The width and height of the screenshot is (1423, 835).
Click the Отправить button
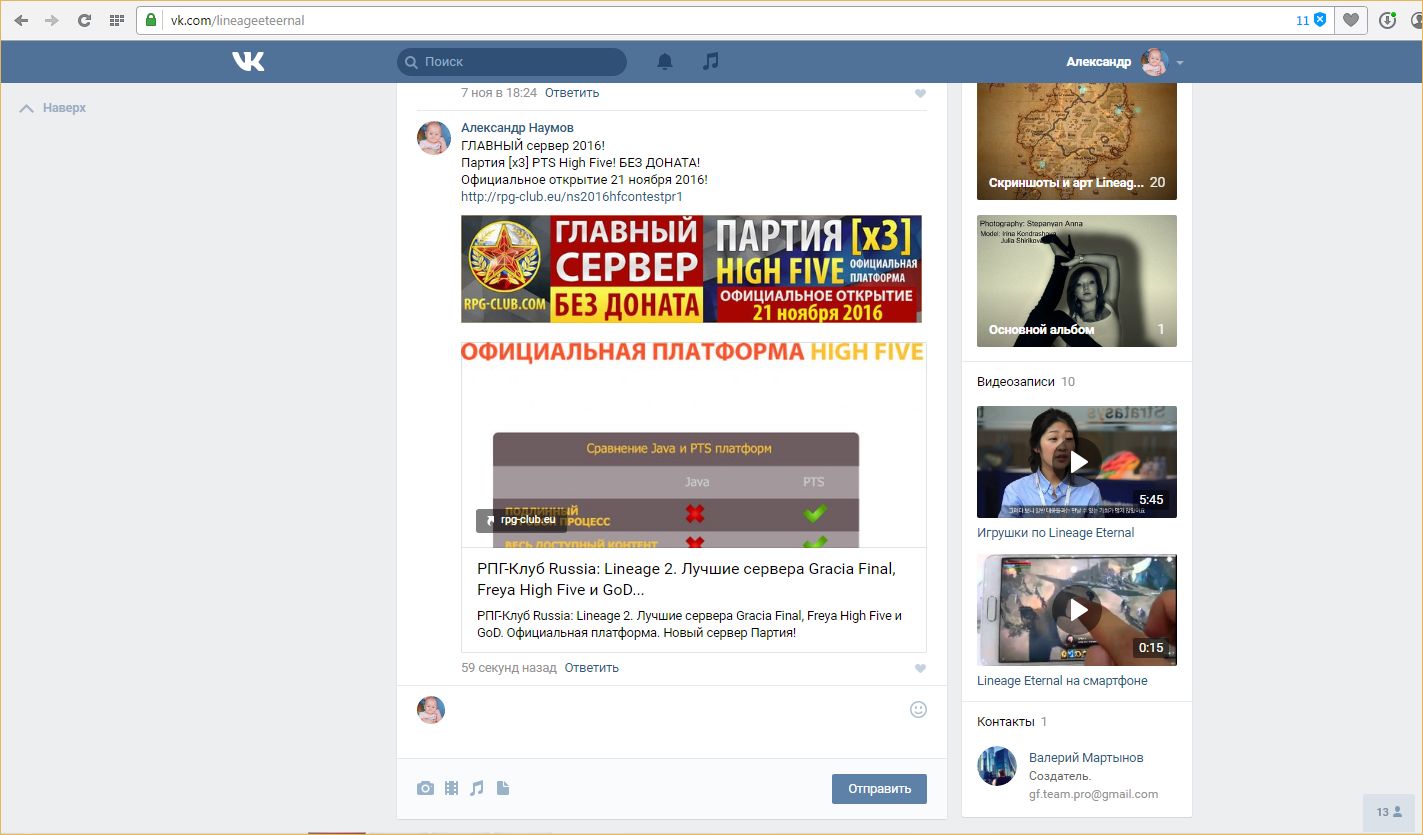pyautogui.click(x=879, y=789)
